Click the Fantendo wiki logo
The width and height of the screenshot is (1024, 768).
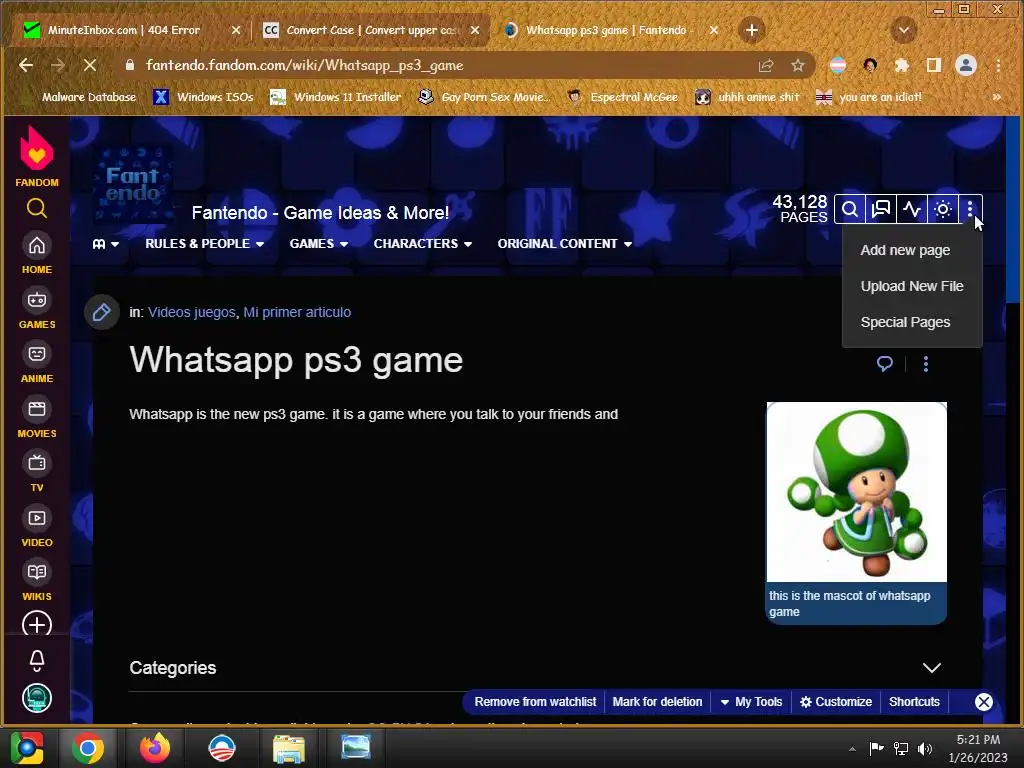pyautogui.click(x=133, y=185)
